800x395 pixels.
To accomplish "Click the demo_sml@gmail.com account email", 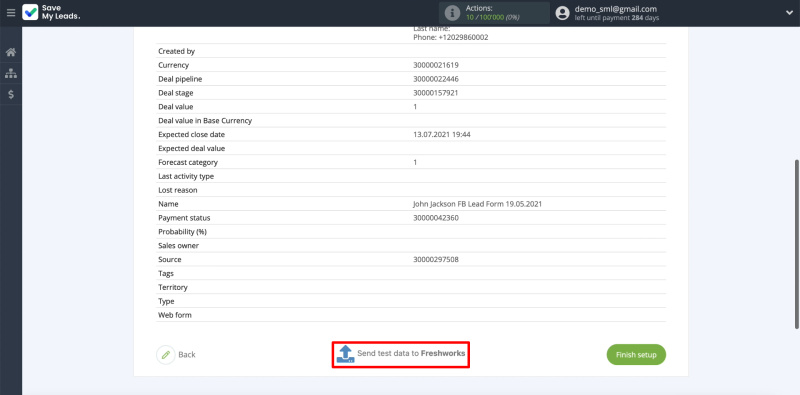I will point(615,9).
